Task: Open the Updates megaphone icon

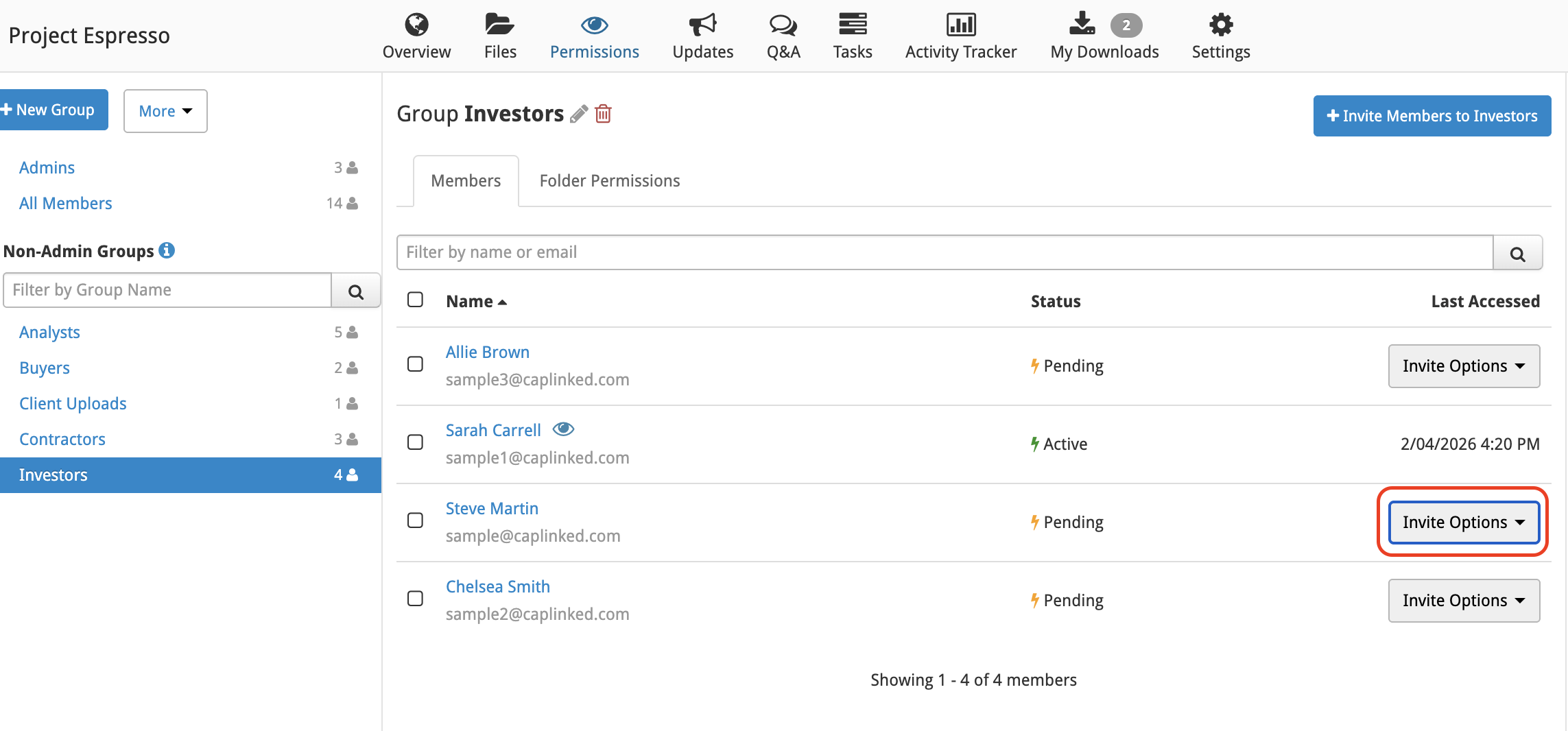Action: pos(702,25)
